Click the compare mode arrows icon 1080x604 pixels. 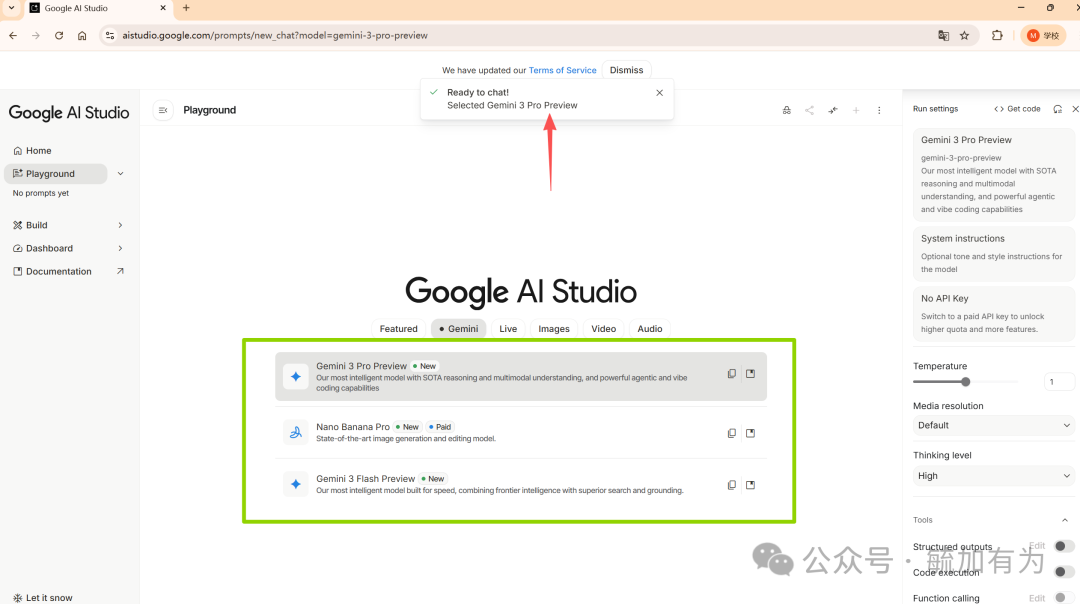point(832,110)
